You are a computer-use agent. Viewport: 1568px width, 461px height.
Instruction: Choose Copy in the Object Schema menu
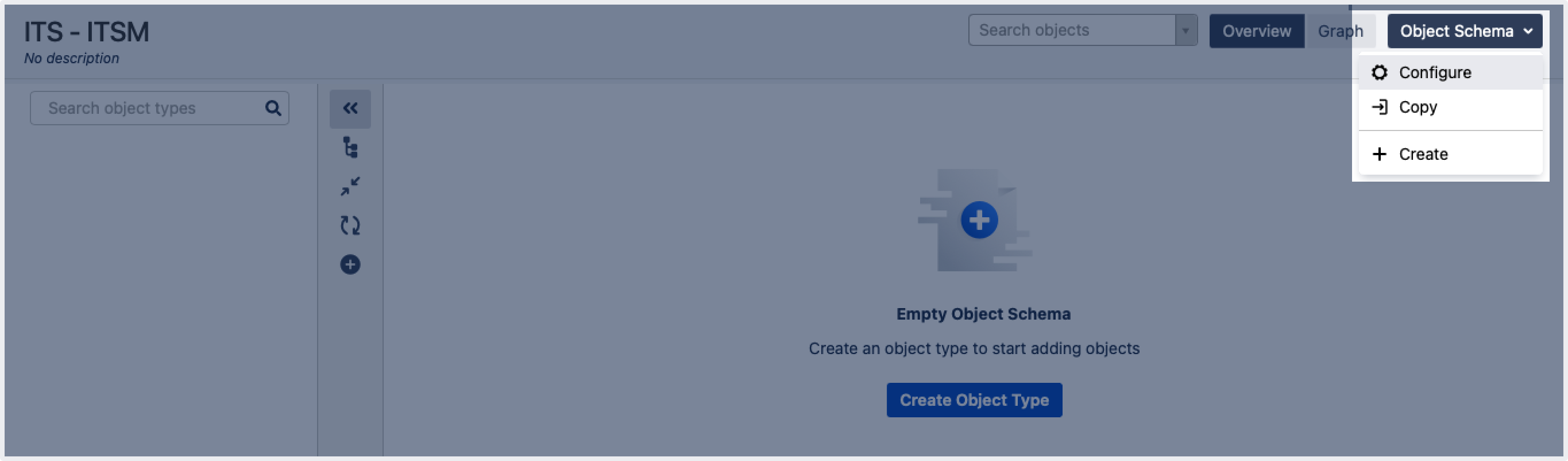tap(1418, 107)
